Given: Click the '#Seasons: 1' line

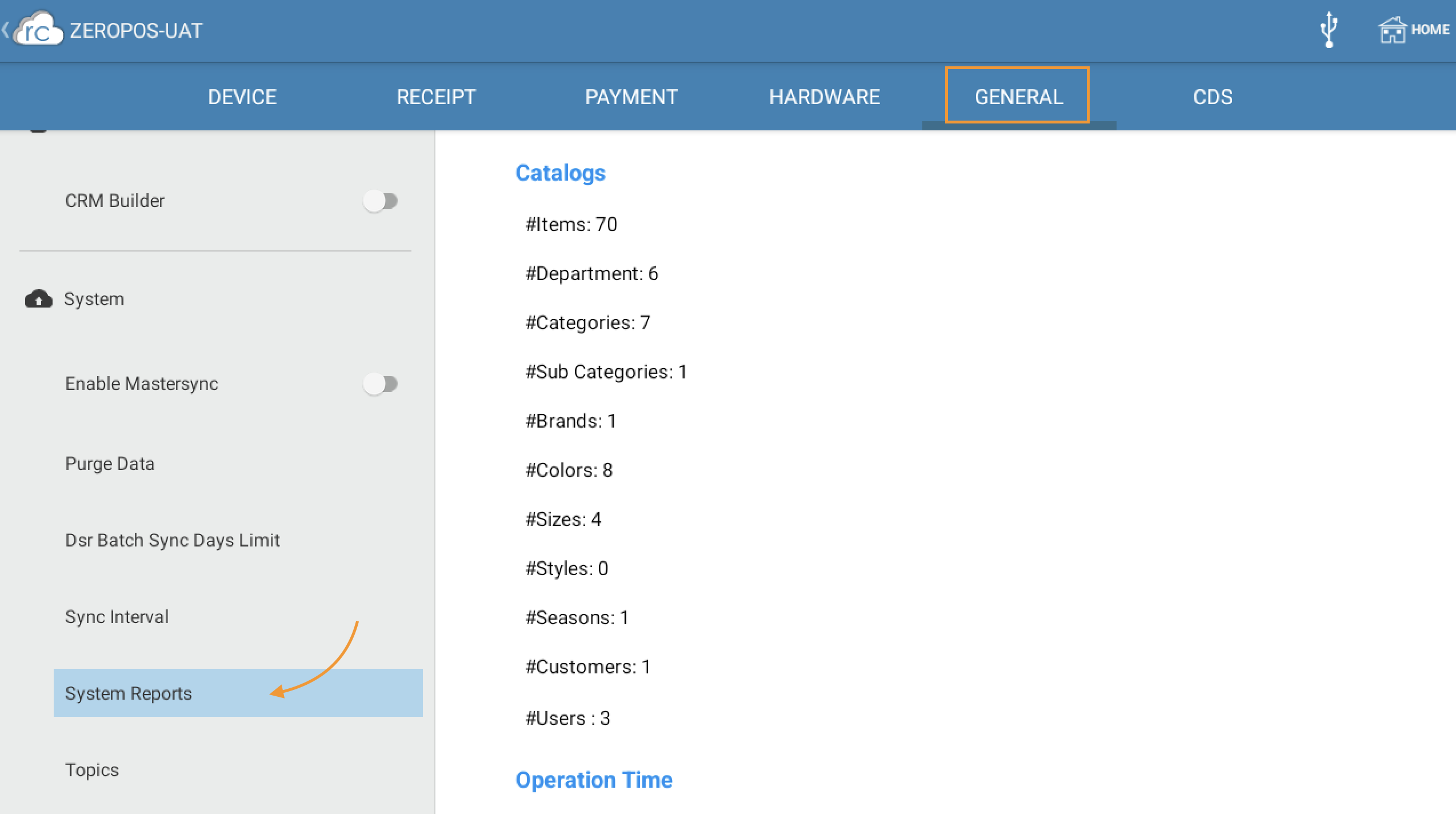Looking at the screenshot, I should pyautogui.click(x=577, y=617).
